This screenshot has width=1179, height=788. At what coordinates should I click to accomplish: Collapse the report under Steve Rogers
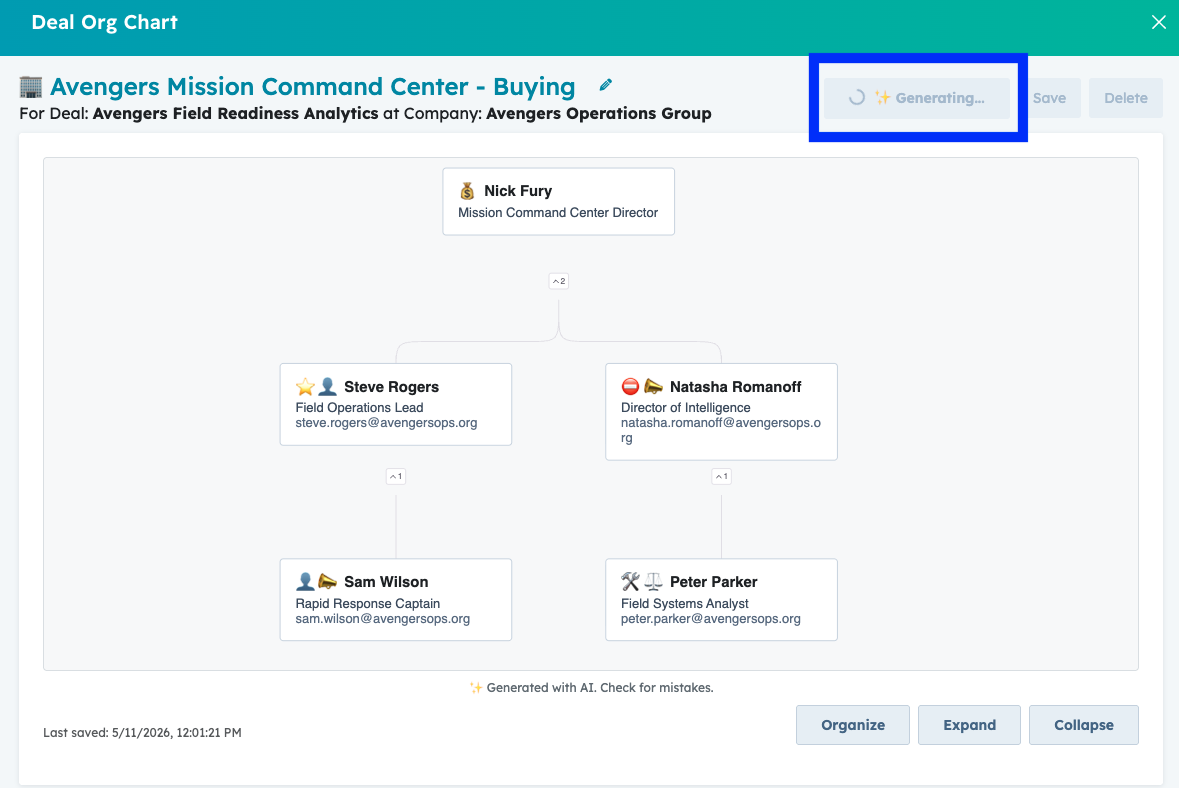(396, 476)
